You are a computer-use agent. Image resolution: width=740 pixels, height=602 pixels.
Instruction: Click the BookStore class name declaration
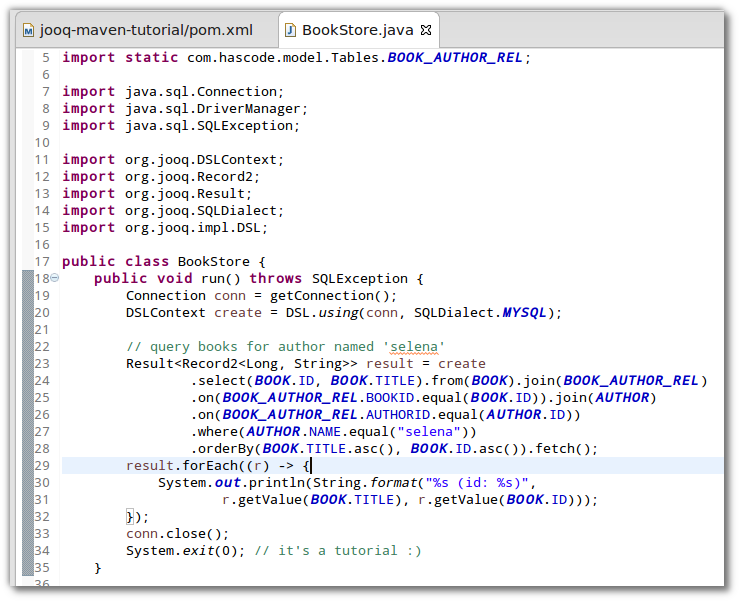213,261
